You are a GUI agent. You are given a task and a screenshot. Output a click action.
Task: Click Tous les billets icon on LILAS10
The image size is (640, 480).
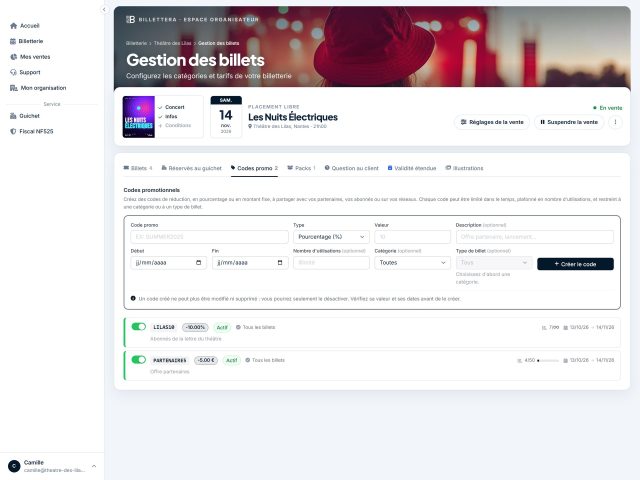[238, 327]
